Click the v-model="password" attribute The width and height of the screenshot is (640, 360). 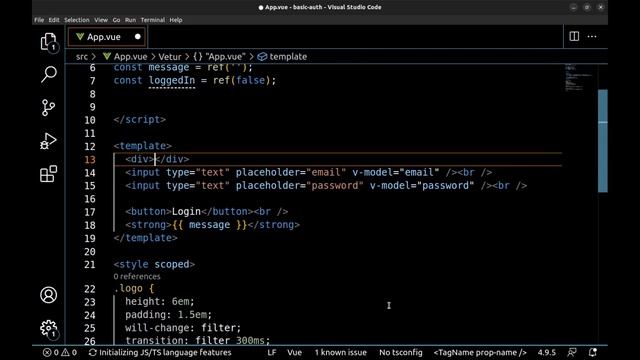click(422, 186)
